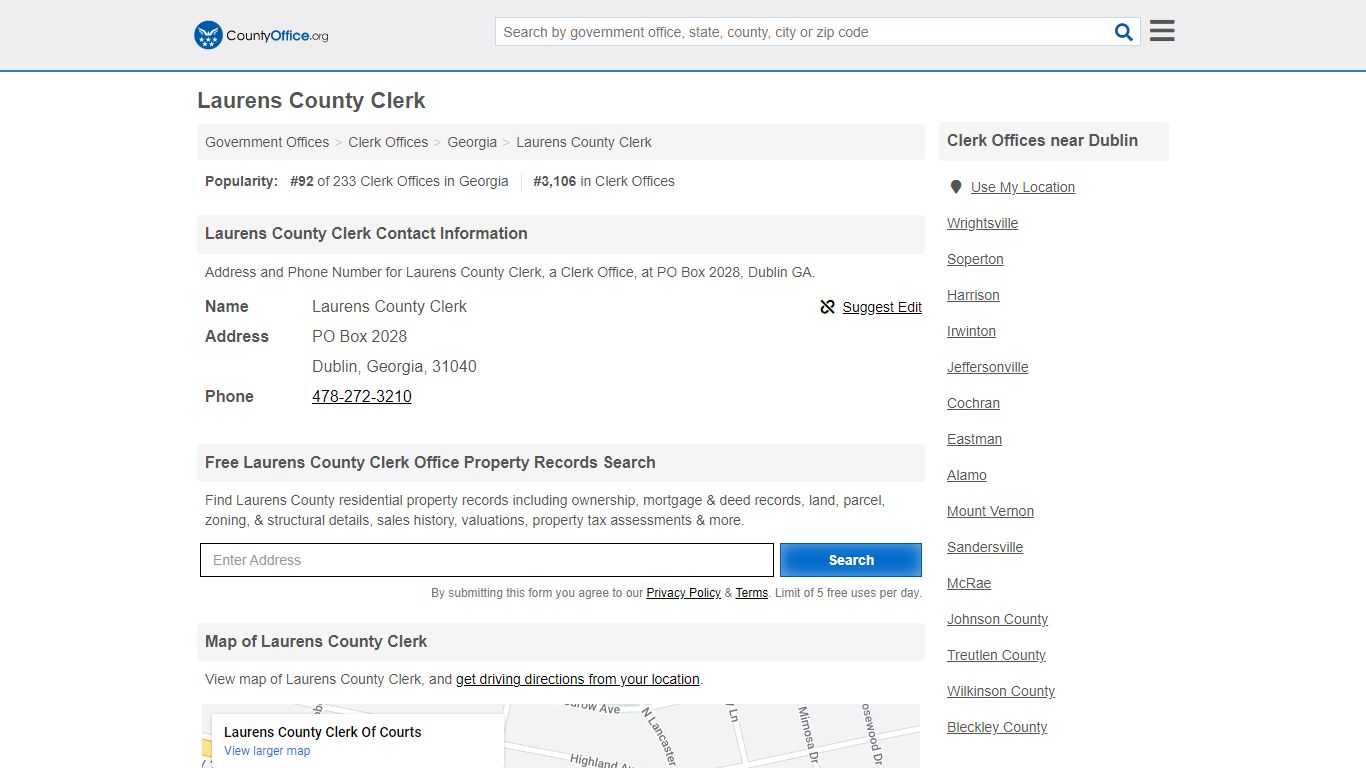Open Mount Vernon clerk offices

[x=990, y=511]
